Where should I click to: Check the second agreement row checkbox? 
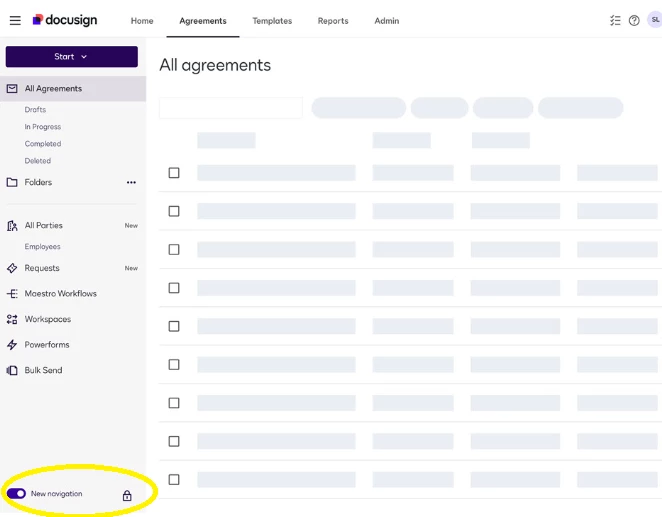point(174,211)
